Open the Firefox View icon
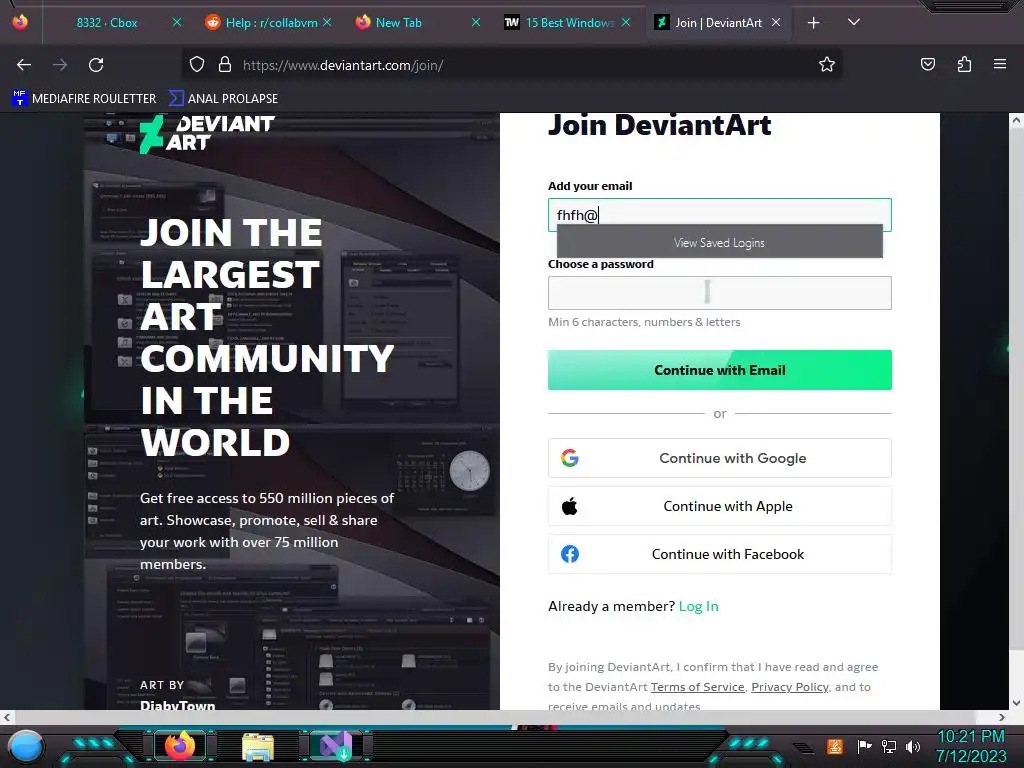 pyautogui.click(x=20, y=22)
